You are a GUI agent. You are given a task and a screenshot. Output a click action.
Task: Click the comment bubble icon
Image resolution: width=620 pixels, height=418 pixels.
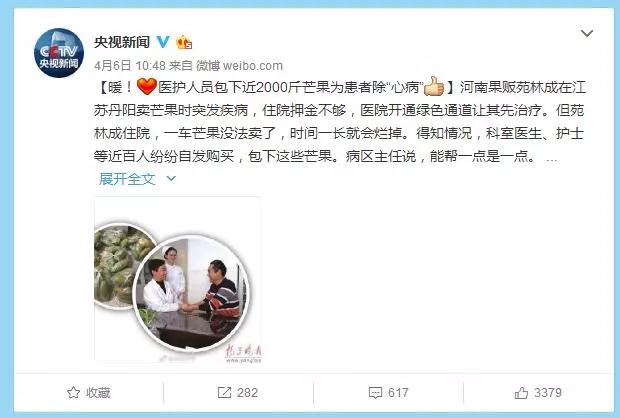pyautogui.click(x=375, y=393)
